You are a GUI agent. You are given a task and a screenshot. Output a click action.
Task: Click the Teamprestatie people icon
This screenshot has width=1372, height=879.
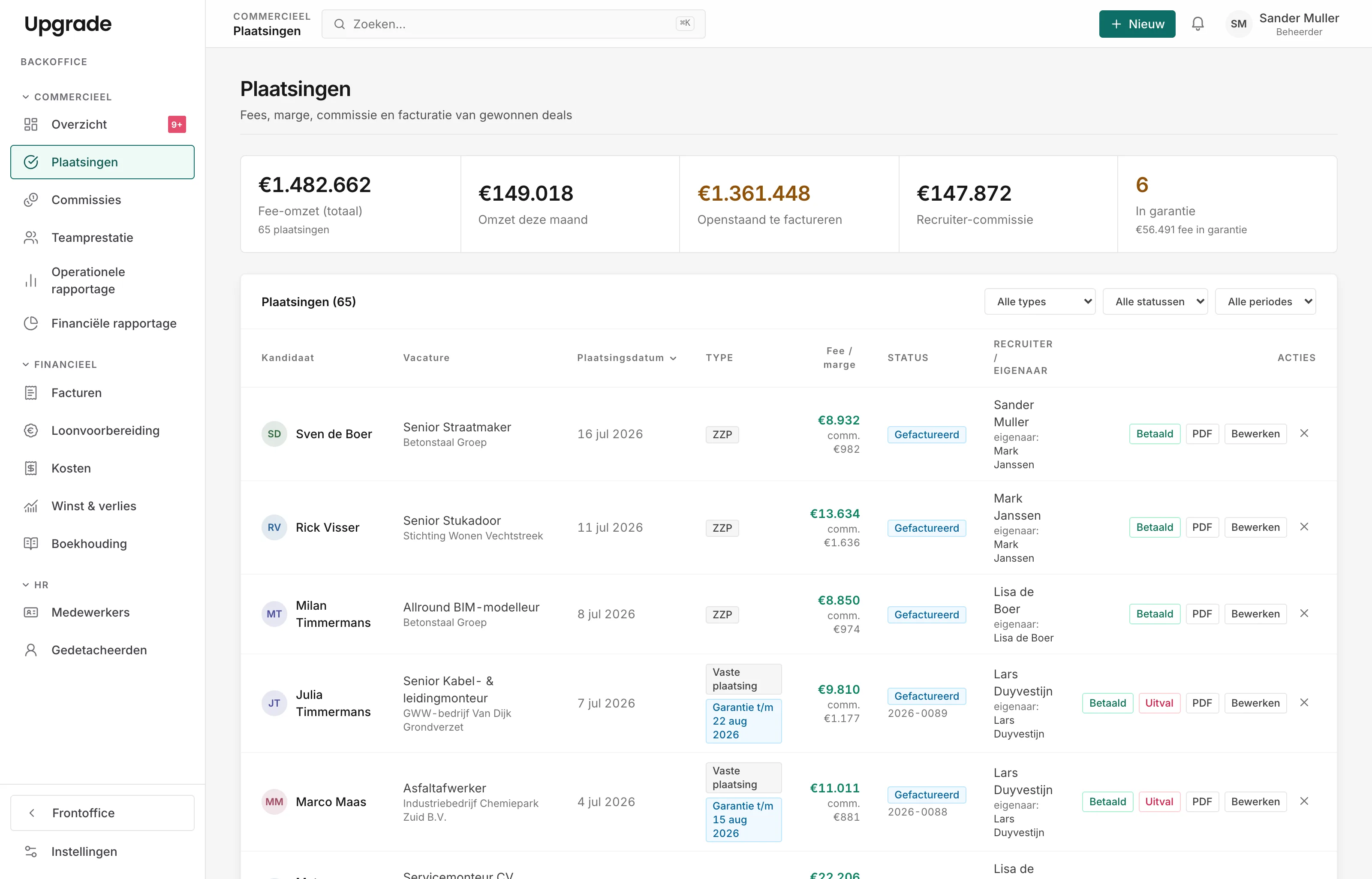[31, 238]
